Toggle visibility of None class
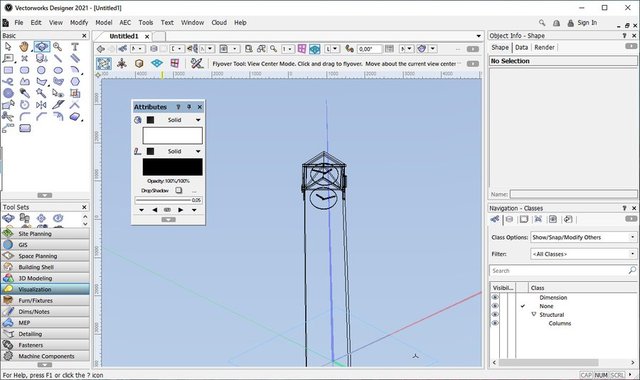Viewport: 640px width, 380px height. pyautogui.click(x=495, y=306)
